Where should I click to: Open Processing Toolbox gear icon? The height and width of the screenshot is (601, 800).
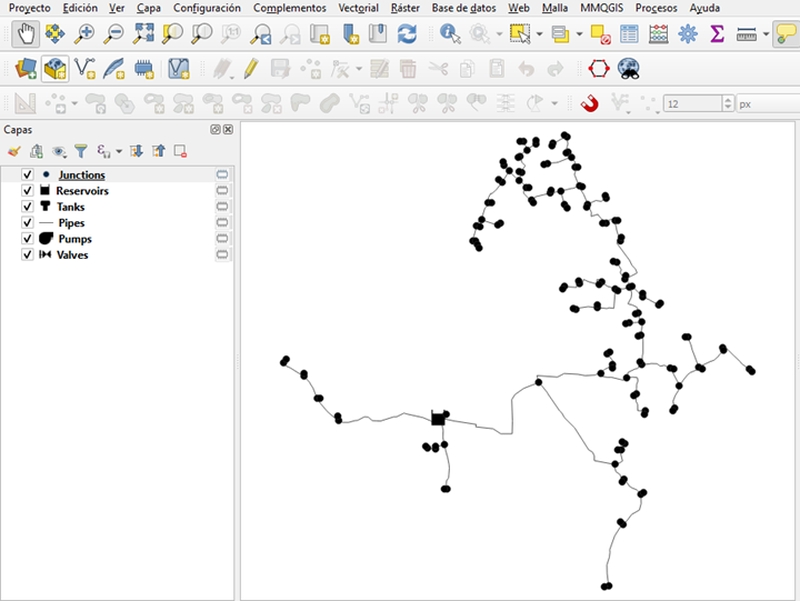[x=688, y=34]
